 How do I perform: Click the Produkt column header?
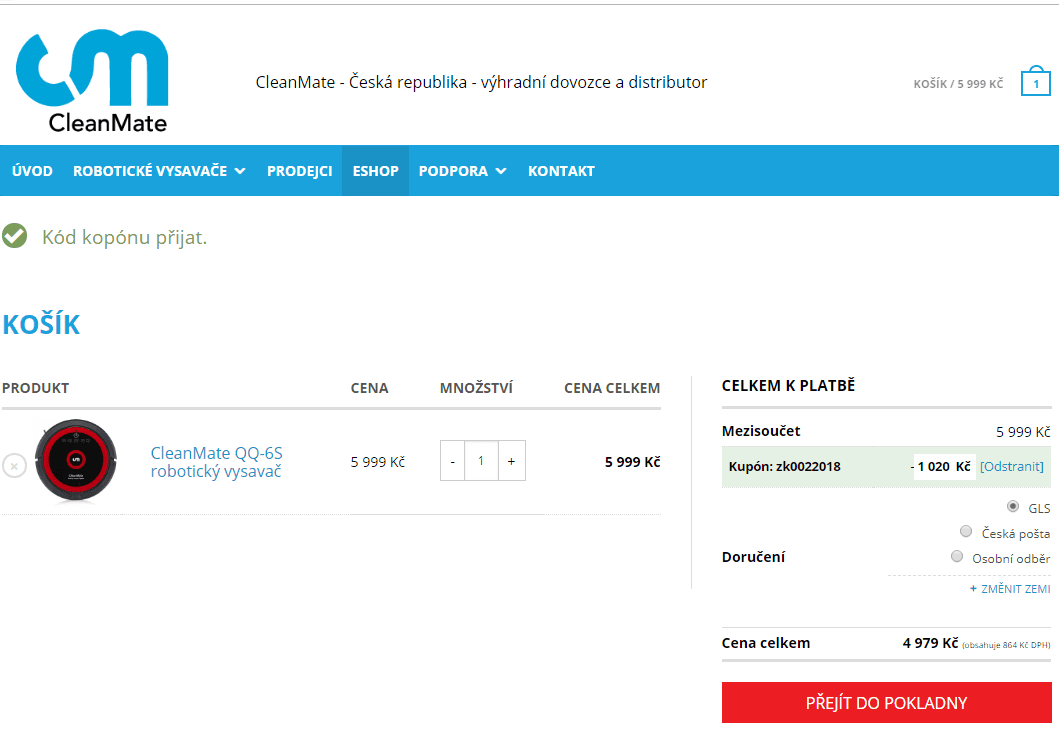35,388
